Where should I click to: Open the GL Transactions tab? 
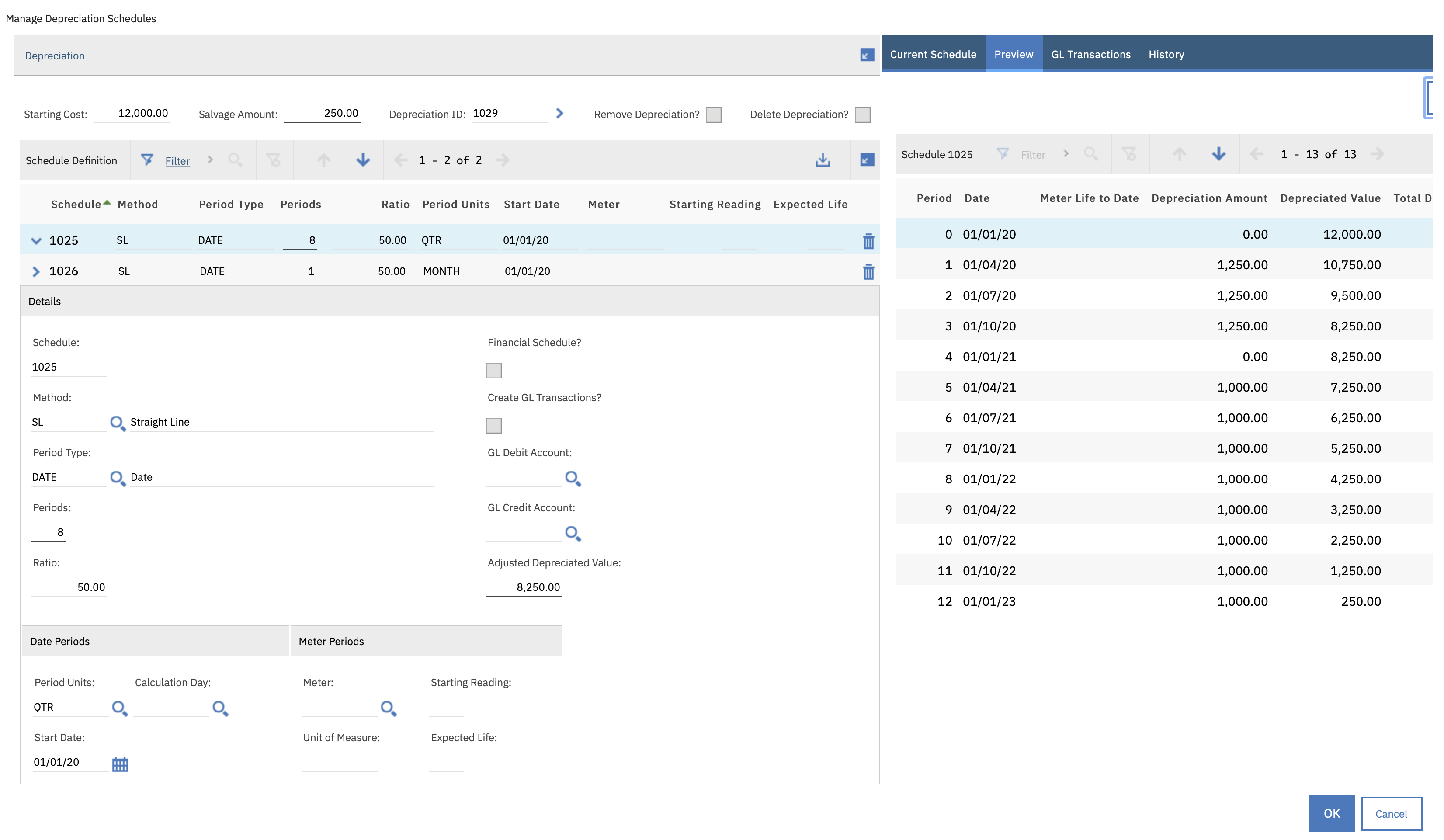1090,54
